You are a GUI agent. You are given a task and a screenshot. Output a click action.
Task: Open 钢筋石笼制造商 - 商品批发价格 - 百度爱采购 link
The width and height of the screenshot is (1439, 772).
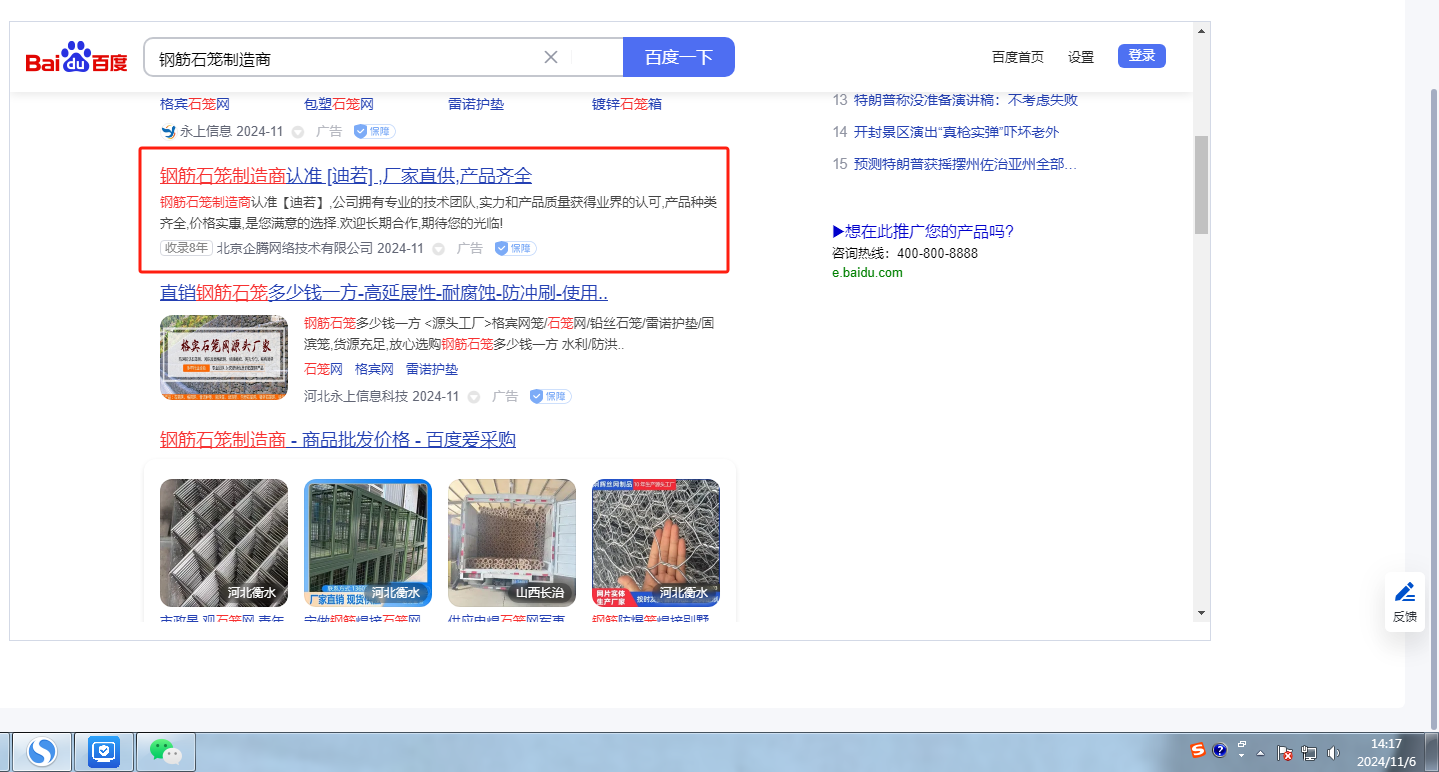click(x=338, y=440)
